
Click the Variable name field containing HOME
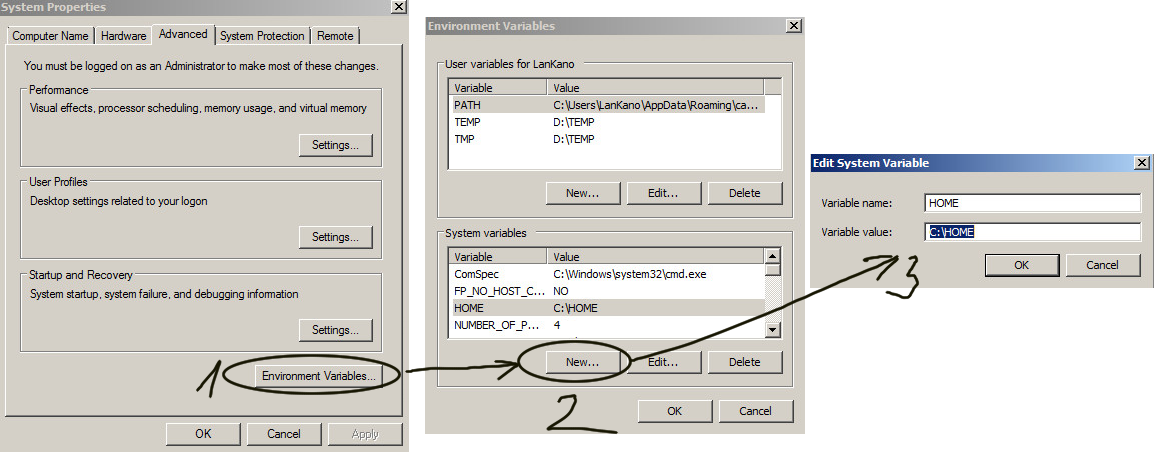[x=1033, y=203]
